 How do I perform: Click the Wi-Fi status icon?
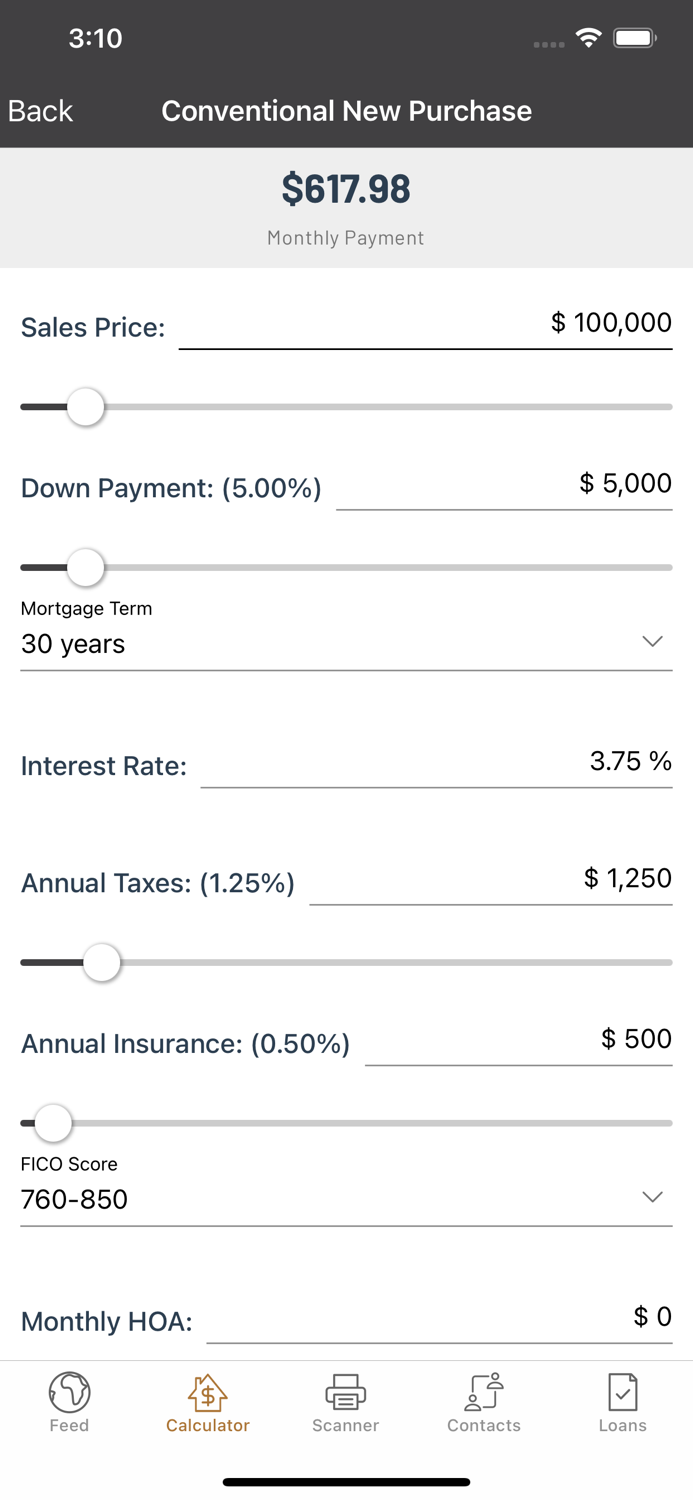click(x=588, y=36)
